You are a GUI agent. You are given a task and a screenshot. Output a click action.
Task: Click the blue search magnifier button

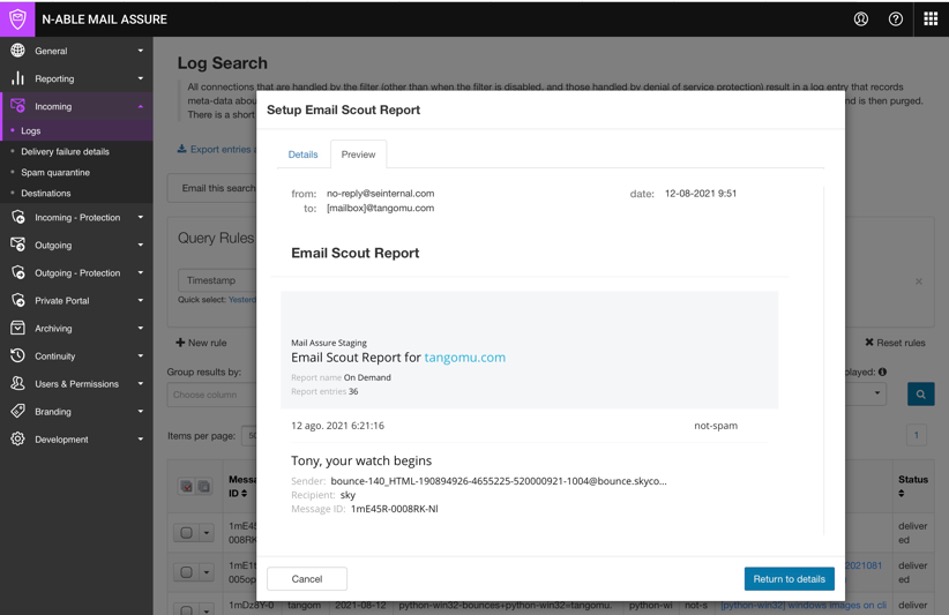[x=920, y=394]
